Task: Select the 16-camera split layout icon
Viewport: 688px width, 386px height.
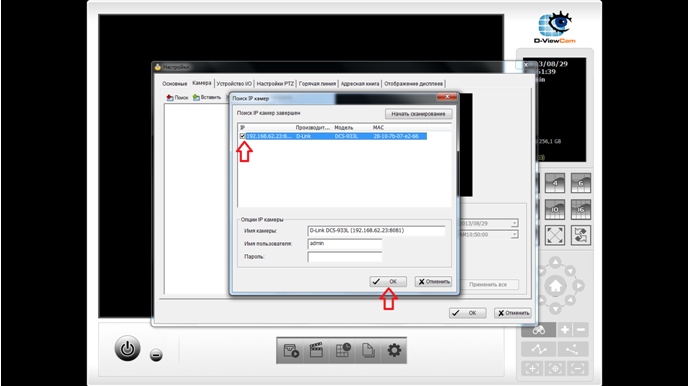Action: coord(580,209)
